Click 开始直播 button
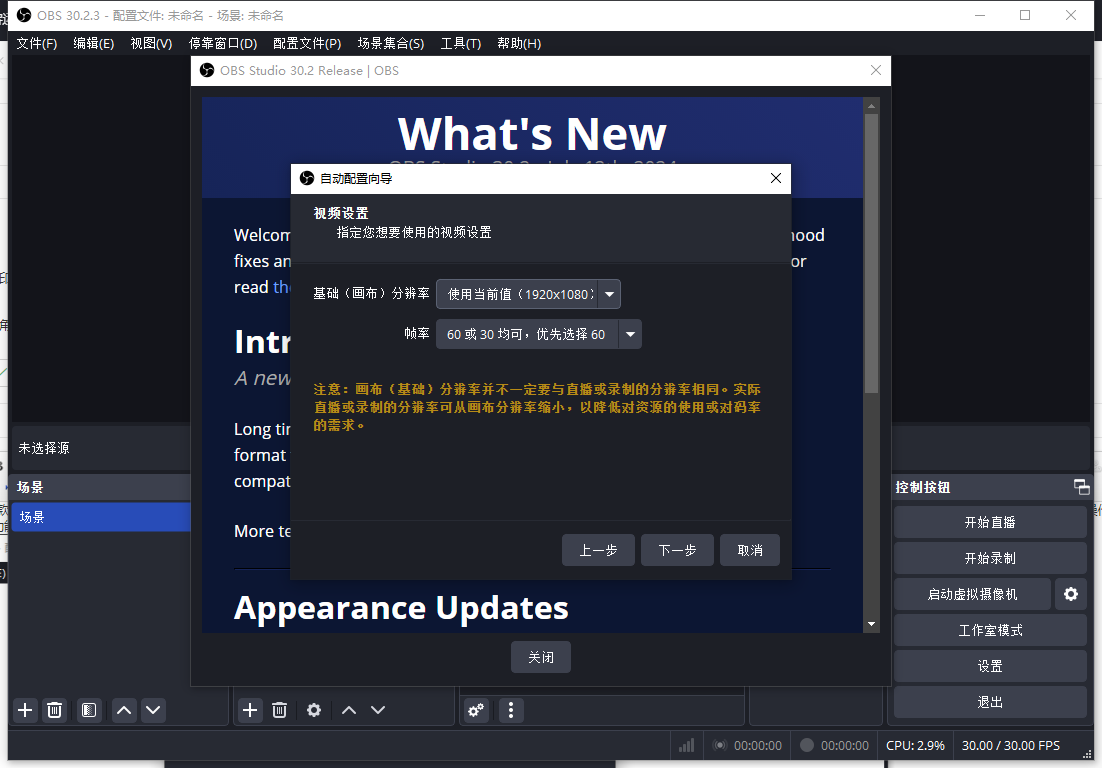Viewport: 1102px width, 768px height. [x=990, y=522]
